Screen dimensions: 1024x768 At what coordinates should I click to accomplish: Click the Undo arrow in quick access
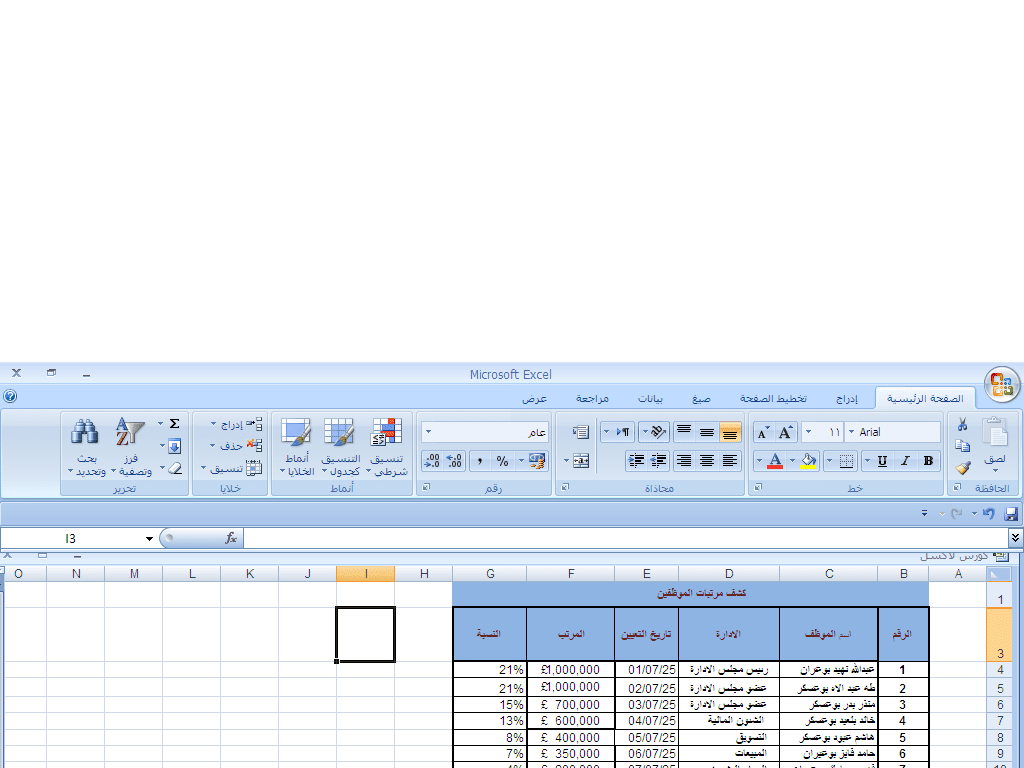(989, 514)
